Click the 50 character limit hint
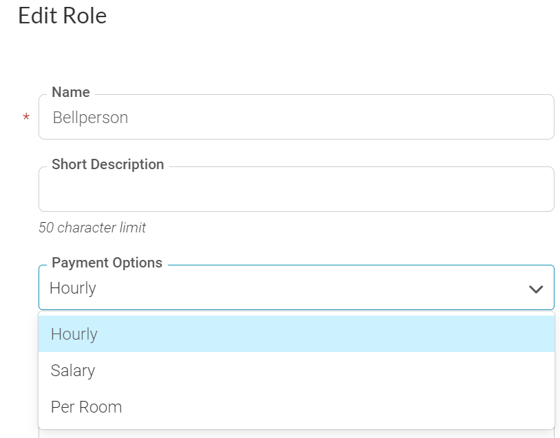The image size is (560, 438). tap(92, 228)
